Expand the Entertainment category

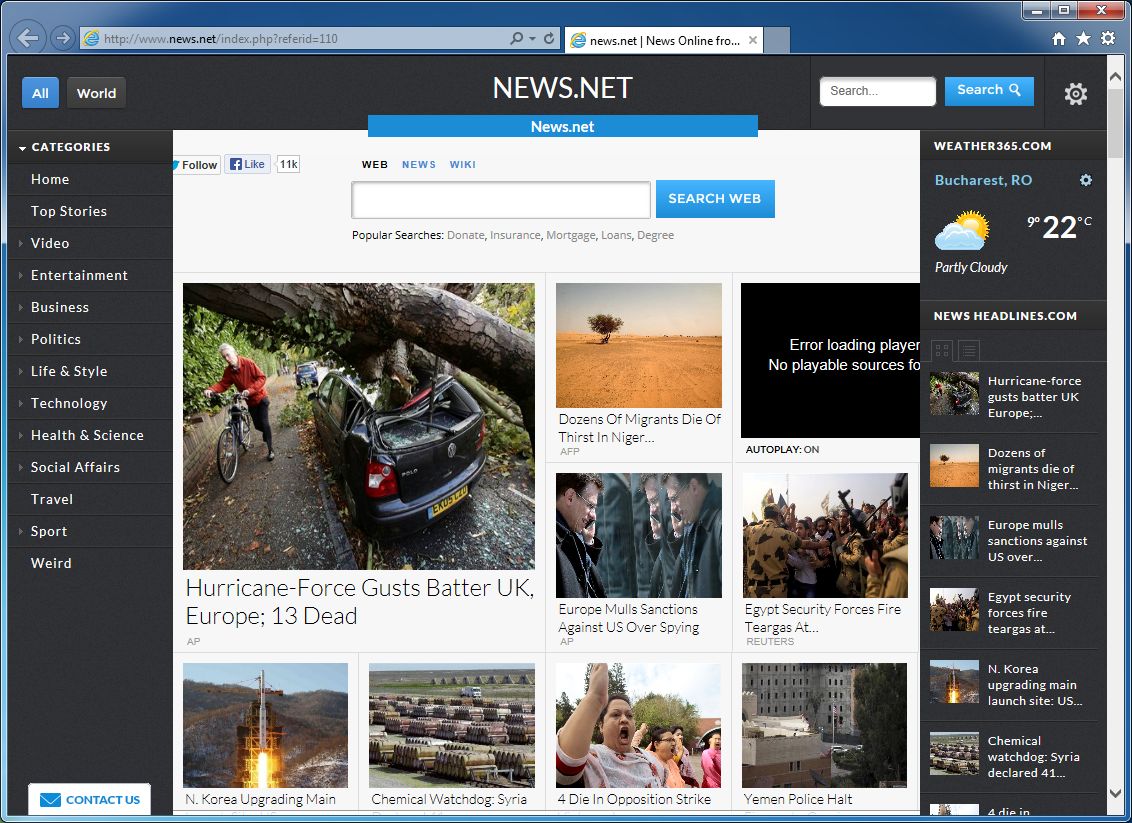21,275
